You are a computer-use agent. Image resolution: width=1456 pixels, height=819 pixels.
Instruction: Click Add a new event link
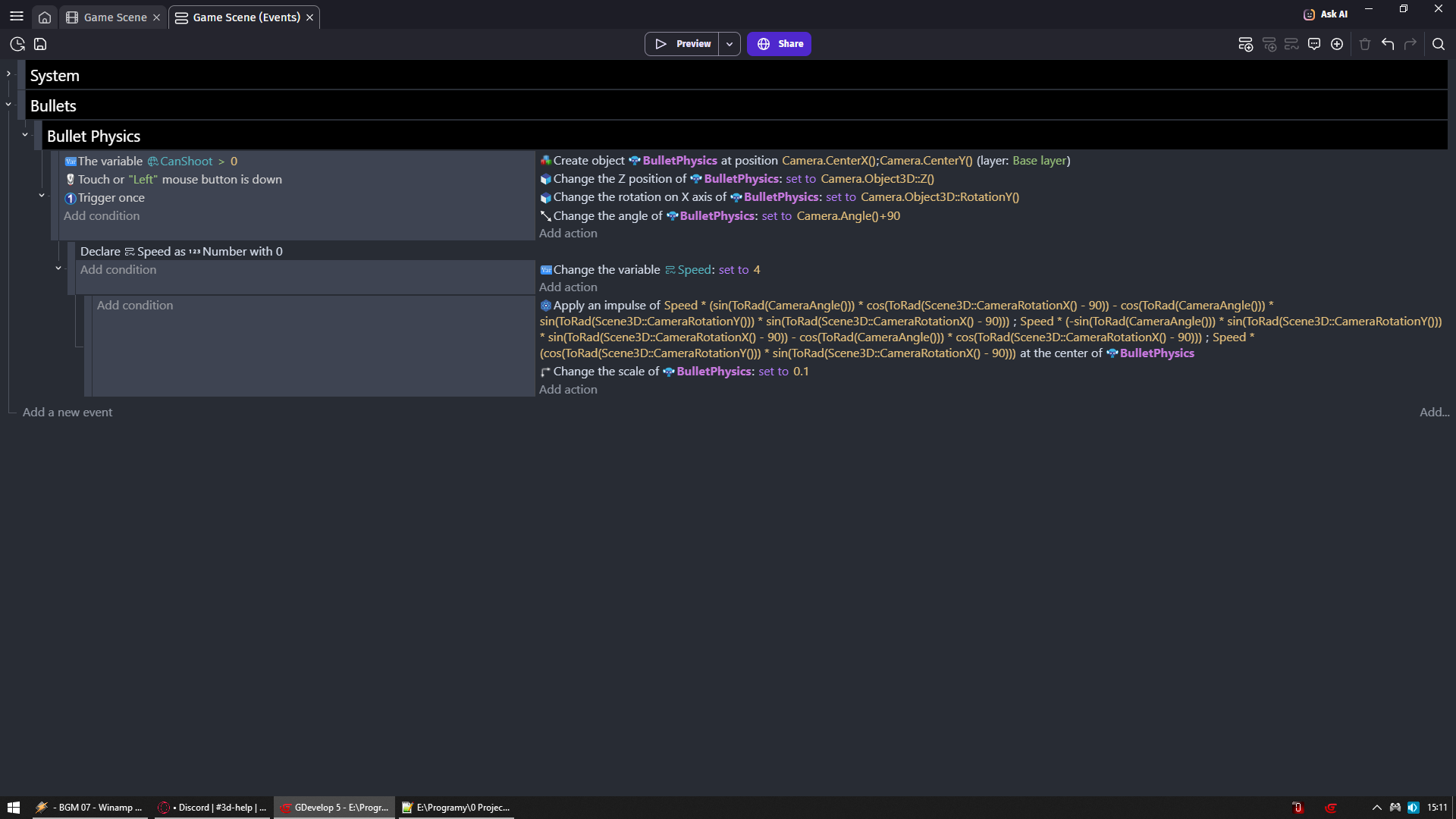[x=67, y=413]
